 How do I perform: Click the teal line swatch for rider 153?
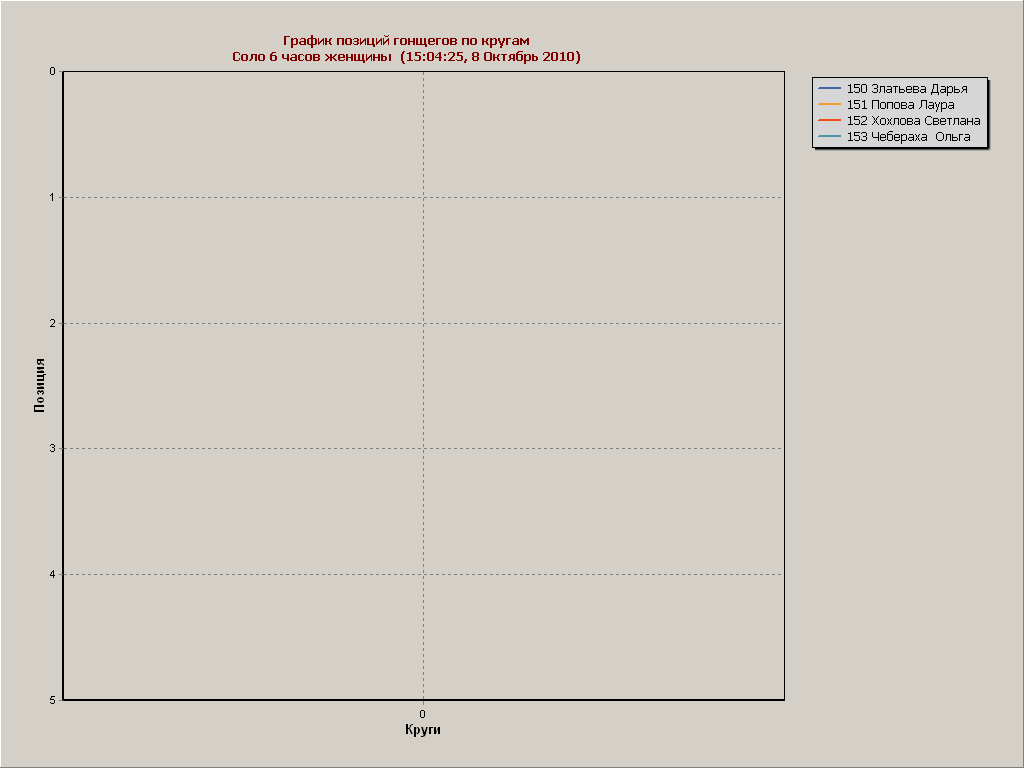point(830,137)
